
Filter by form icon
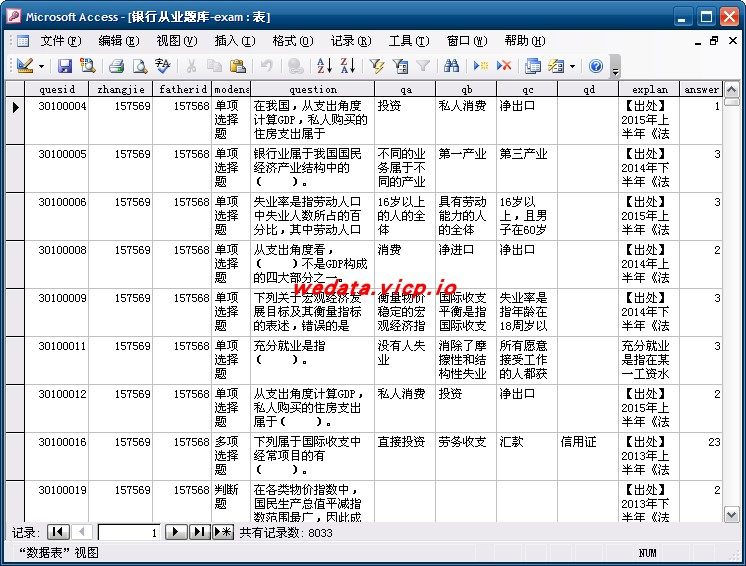[400, 66]
